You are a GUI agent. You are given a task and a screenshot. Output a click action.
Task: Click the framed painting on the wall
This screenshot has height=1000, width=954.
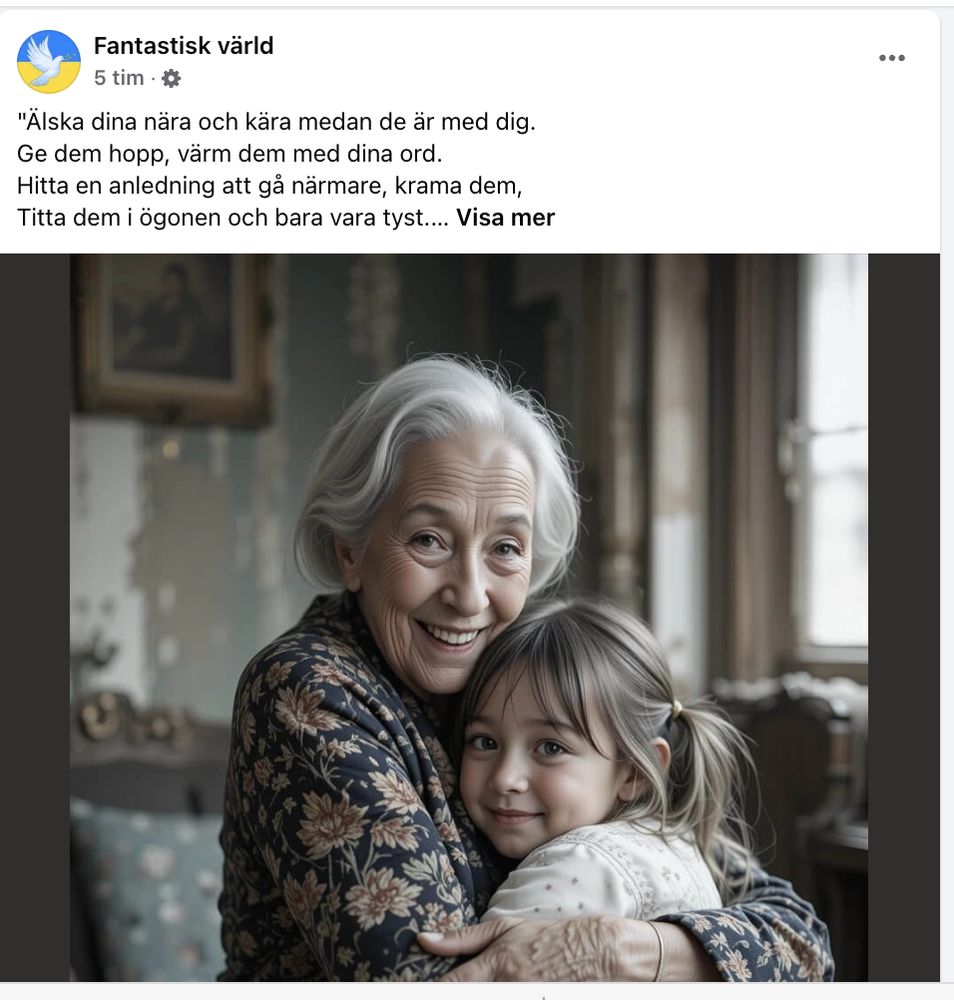click(171, 338)
